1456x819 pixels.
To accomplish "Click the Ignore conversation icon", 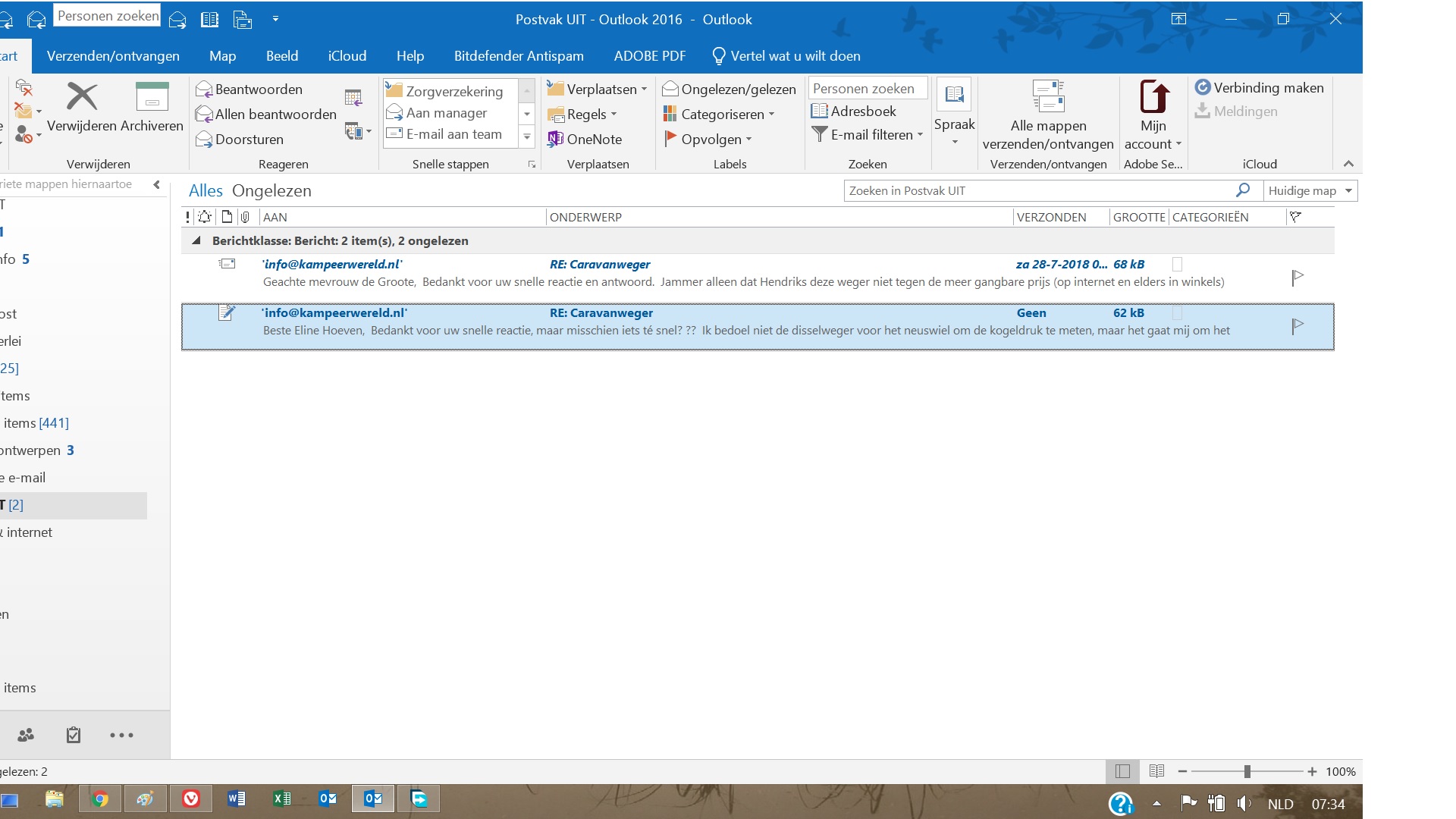I will tap(24, 87).
